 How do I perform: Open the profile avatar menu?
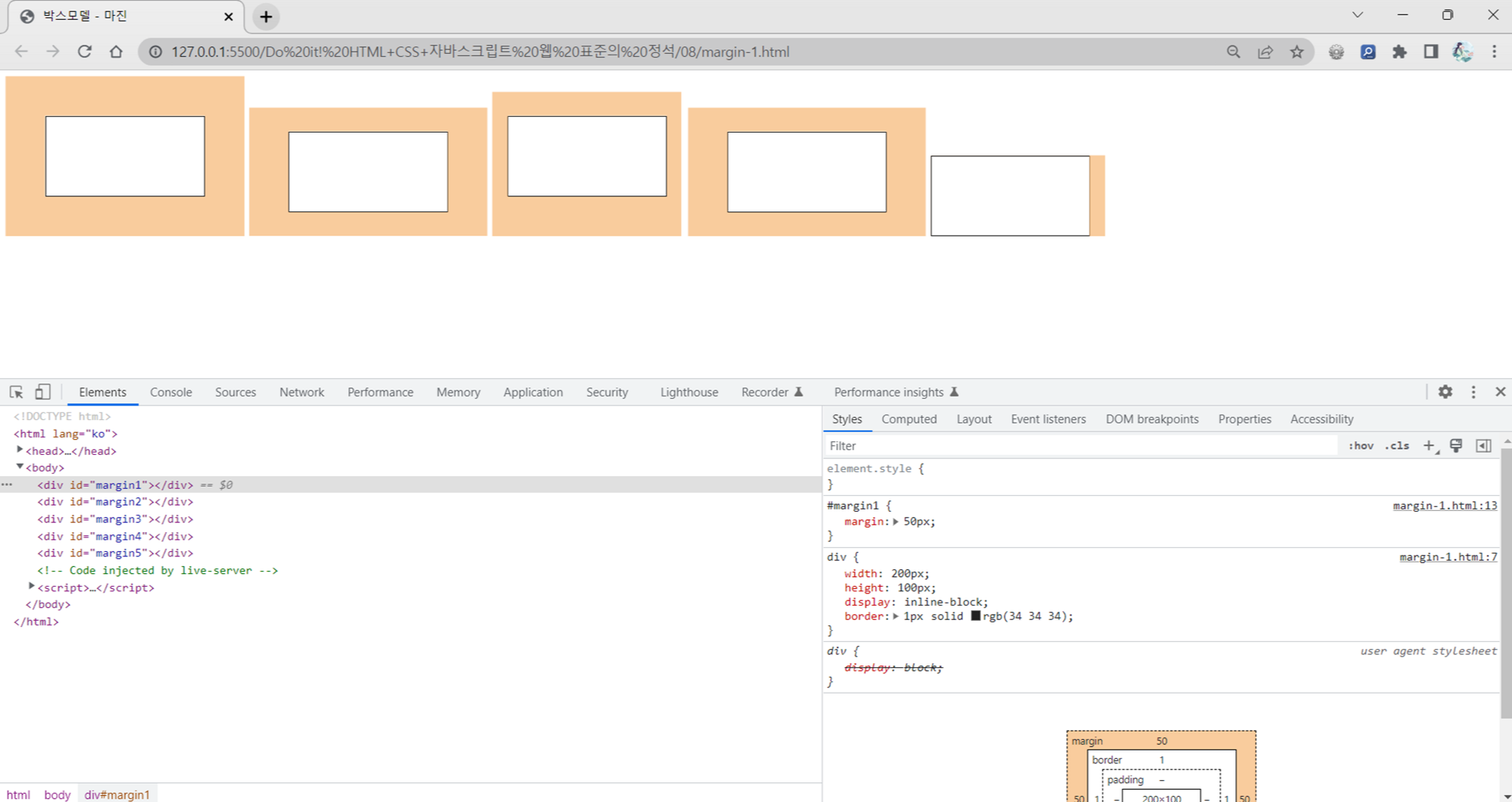pos(1463,52)
